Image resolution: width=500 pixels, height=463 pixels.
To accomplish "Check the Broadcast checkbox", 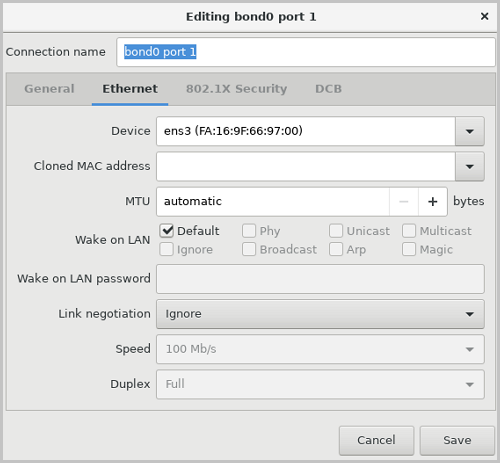I will pos(249,249).
